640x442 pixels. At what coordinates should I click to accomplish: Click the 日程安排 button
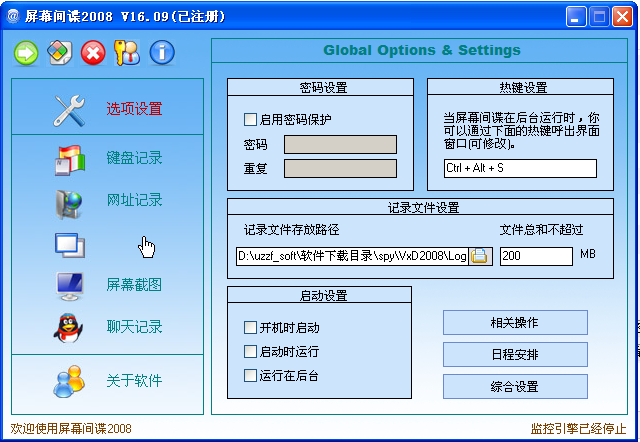[515, 354]
